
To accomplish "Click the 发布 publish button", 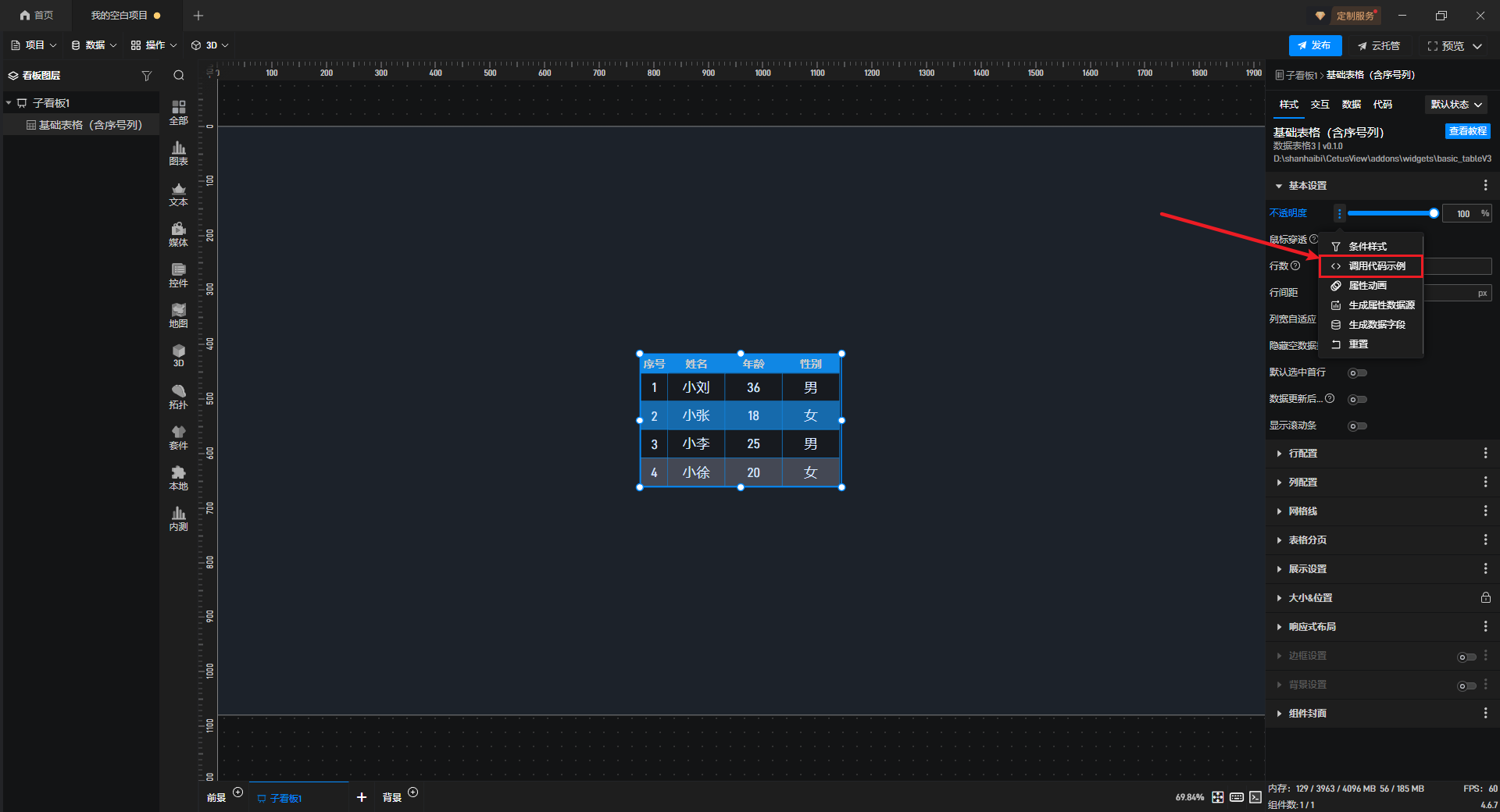I will coord(1315,46).
